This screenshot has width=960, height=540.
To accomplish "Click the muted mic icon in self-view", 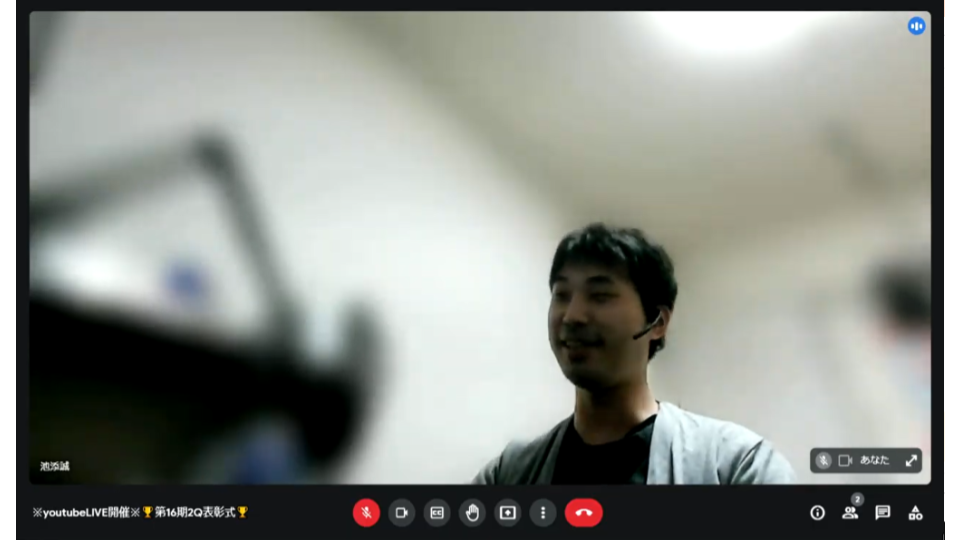I will click(823, 460).
